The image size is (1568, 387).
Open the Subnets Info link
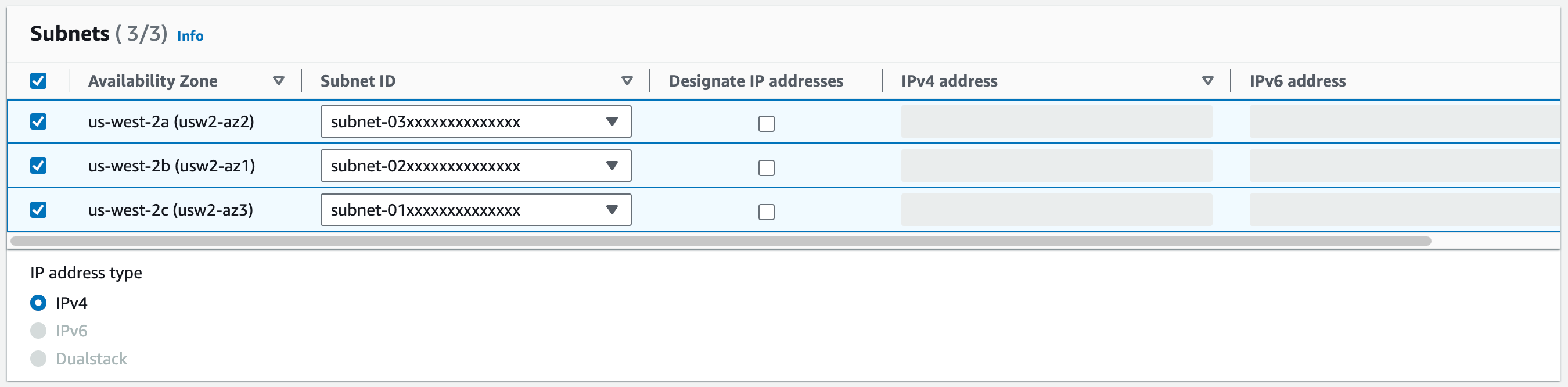(x=190, y=36)
